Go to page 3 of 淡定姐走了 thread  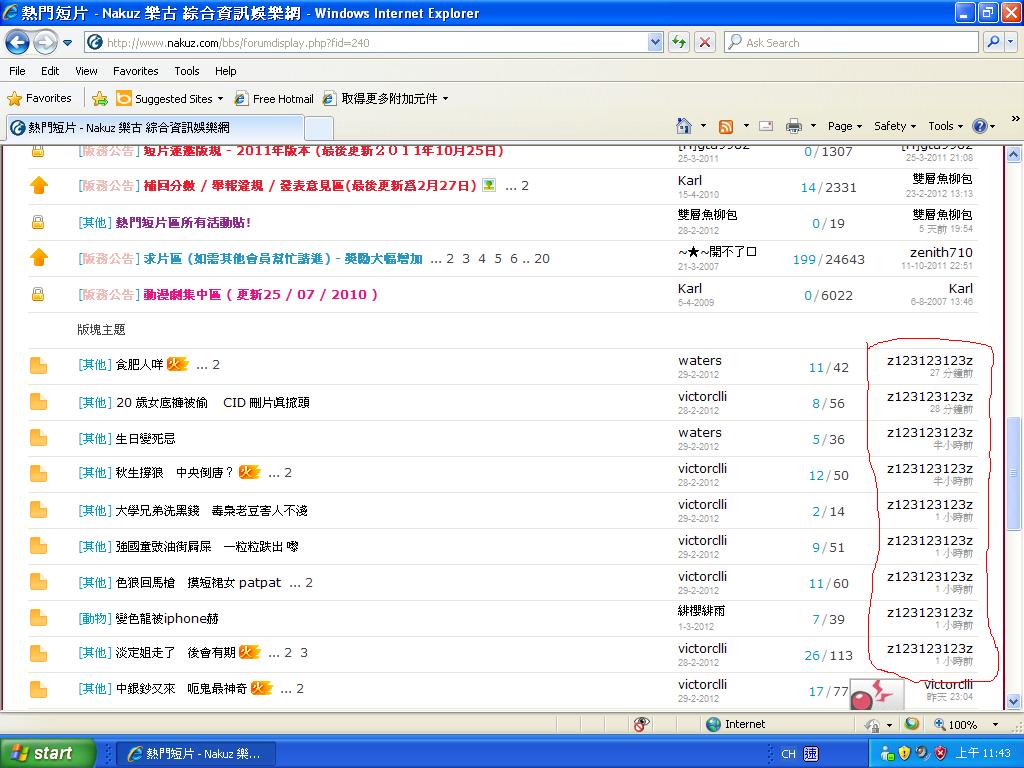[x=304, y=652]
